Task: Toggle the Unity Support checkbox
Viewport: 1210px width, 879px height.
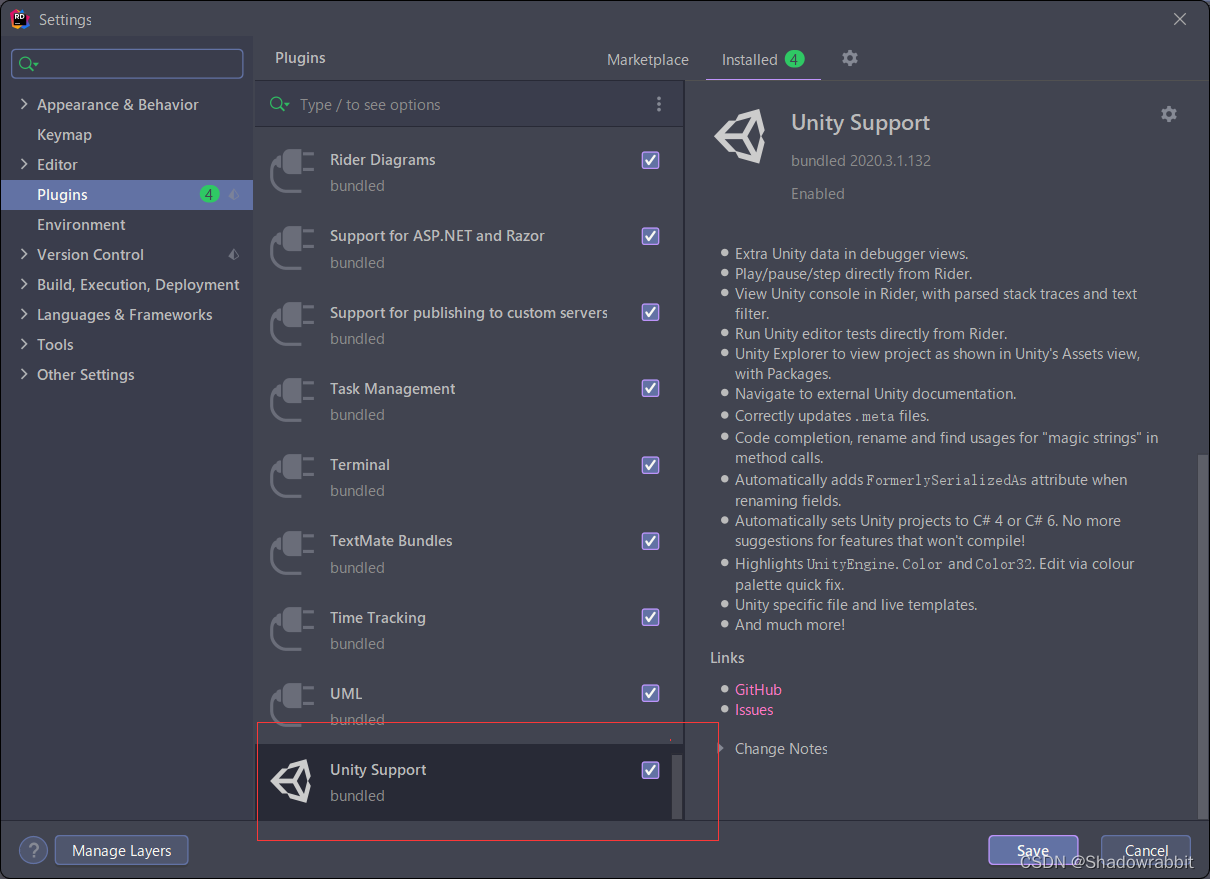Action: tap(651, 770)
